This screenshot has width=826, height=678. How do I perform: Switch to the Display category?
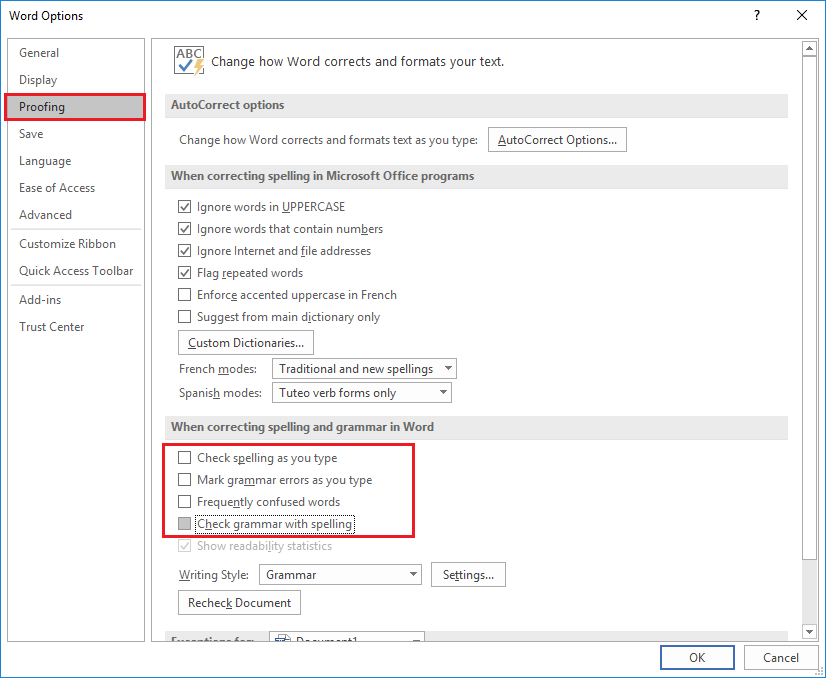[38, 80]
